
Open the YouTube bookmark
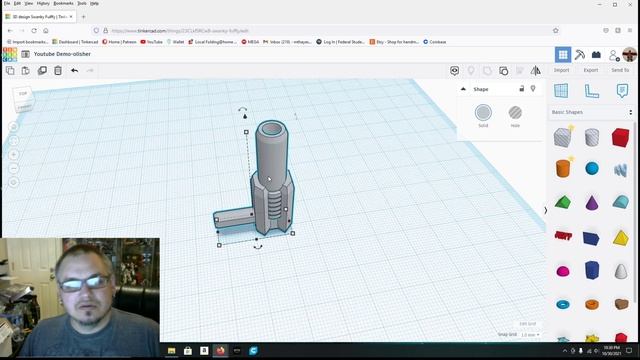(x=151, y=42)
